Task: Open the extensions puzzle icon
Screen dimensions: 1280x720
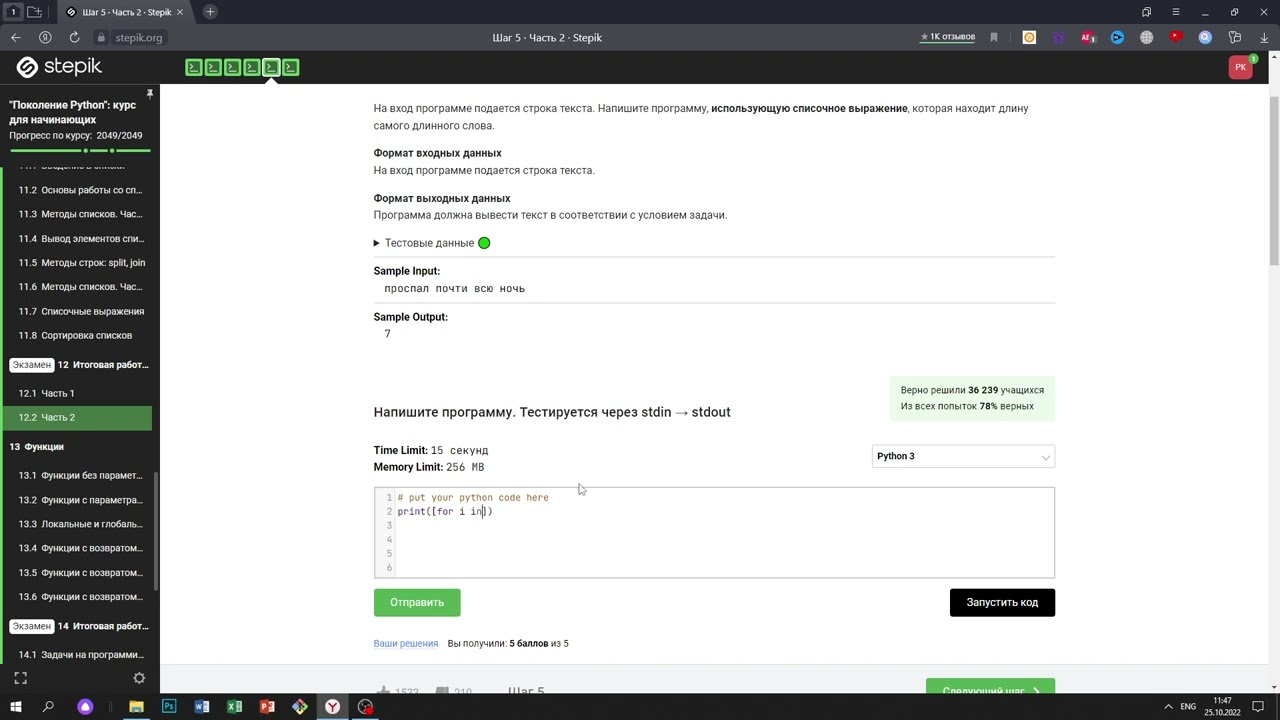Action: (x=1235, y=37)
